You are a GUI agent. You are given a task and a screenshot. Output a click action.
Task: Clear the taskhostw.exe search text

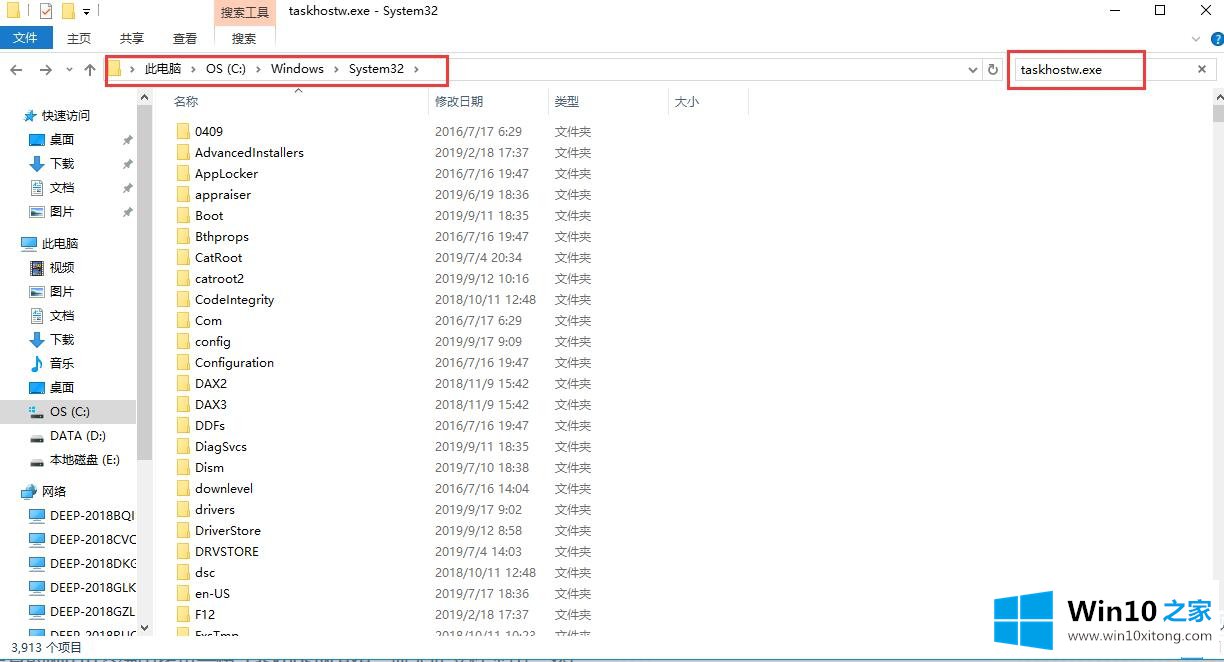(1202, 70)
